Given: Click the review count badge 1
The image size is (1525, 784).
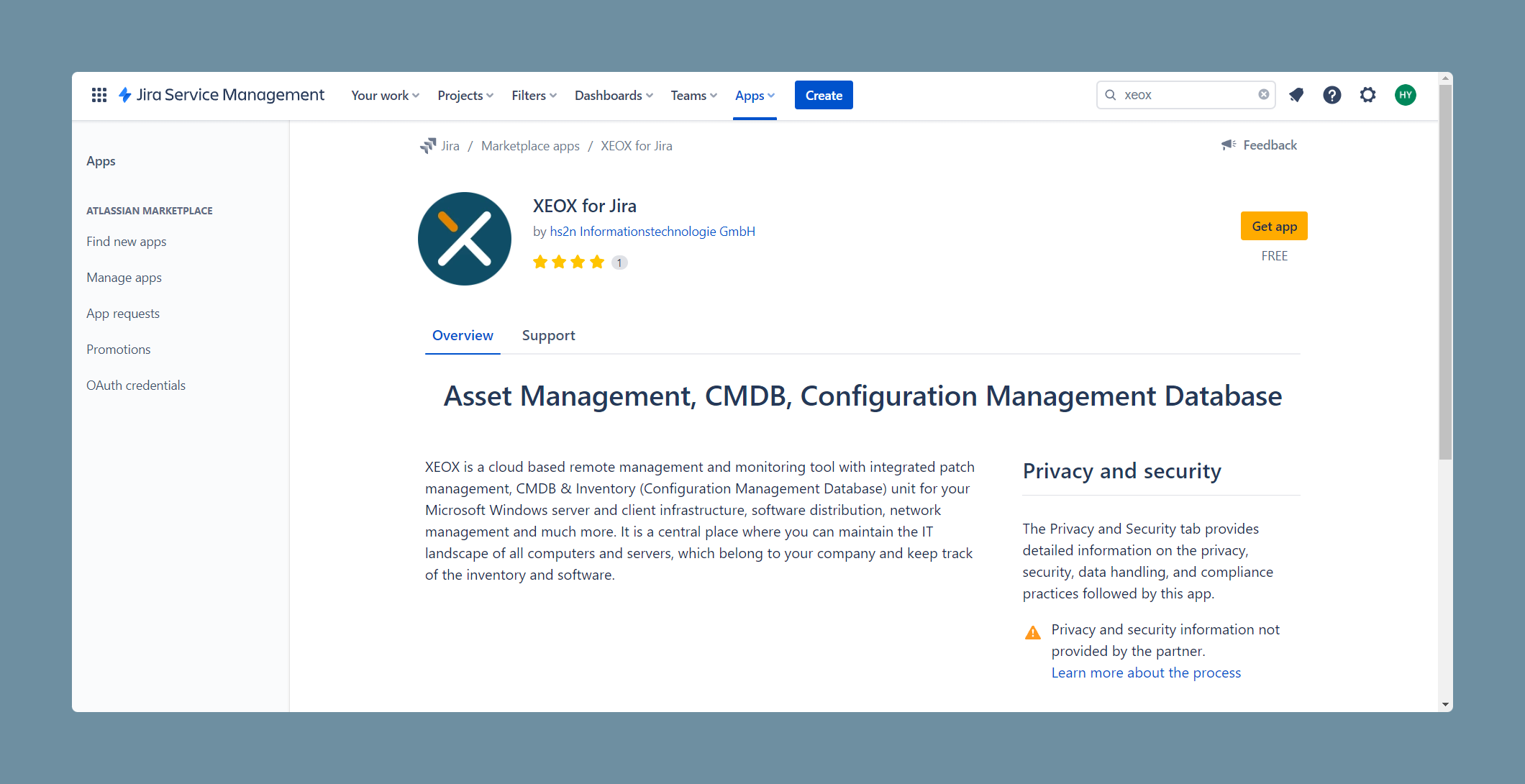Looking at the screenshot, I should click(x=619, y=263).
